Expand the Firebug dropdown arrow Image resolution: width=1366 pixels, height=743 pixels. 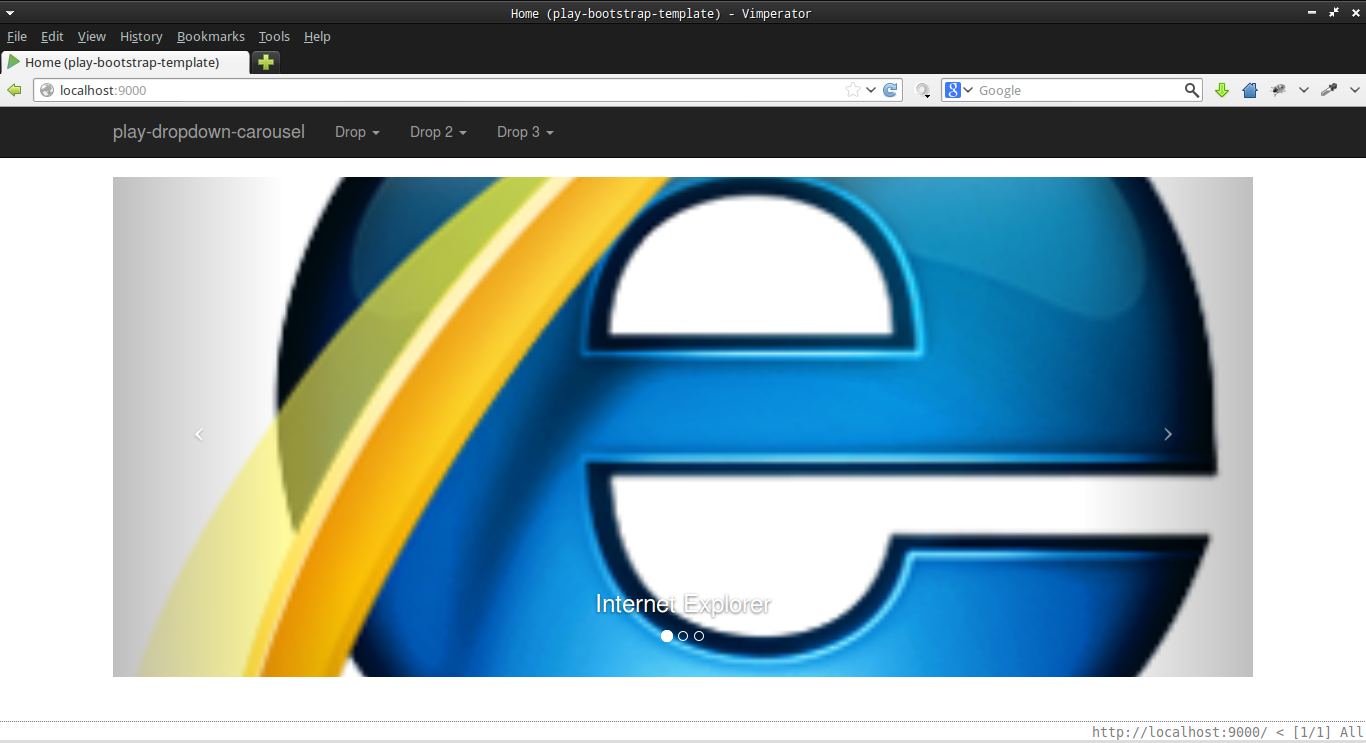(1303, 90)
